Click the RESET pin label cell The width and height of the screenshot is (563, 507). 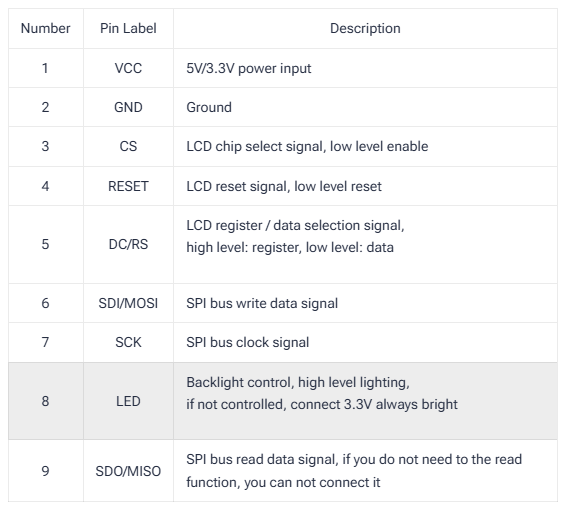tap(128, 186)
